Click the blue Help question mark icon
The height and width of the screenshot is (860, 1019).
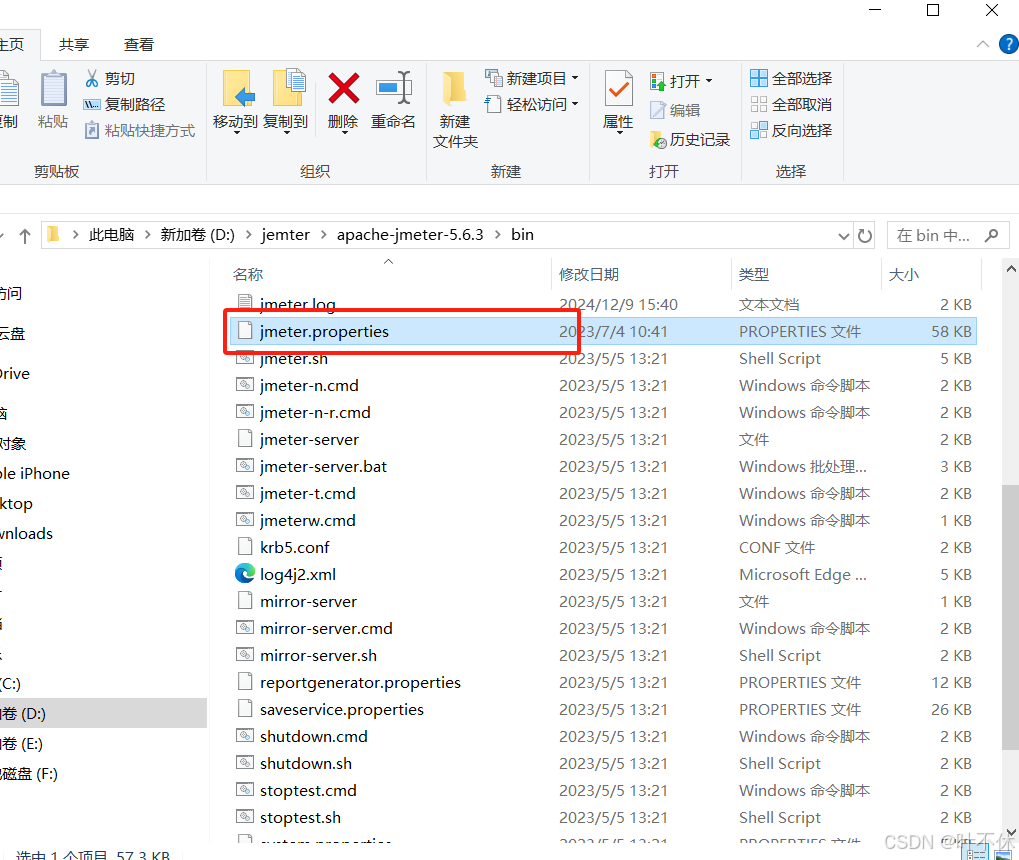pyautogui.click(x=1009, y=45)
